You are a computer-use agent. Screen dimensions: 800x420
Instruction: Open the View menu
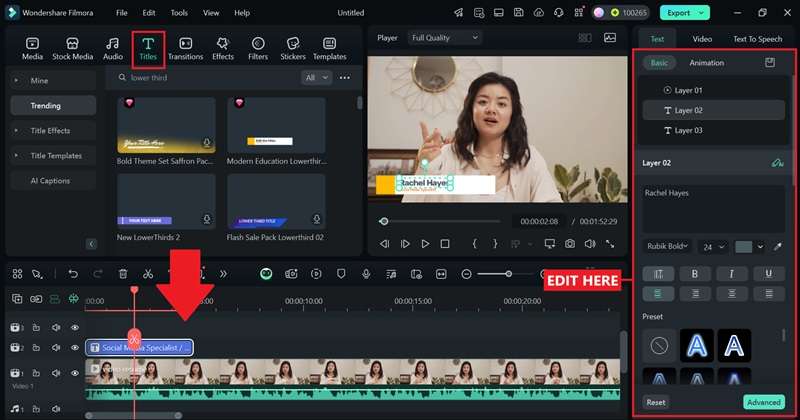pyautogui.click(x=211, y=13)
